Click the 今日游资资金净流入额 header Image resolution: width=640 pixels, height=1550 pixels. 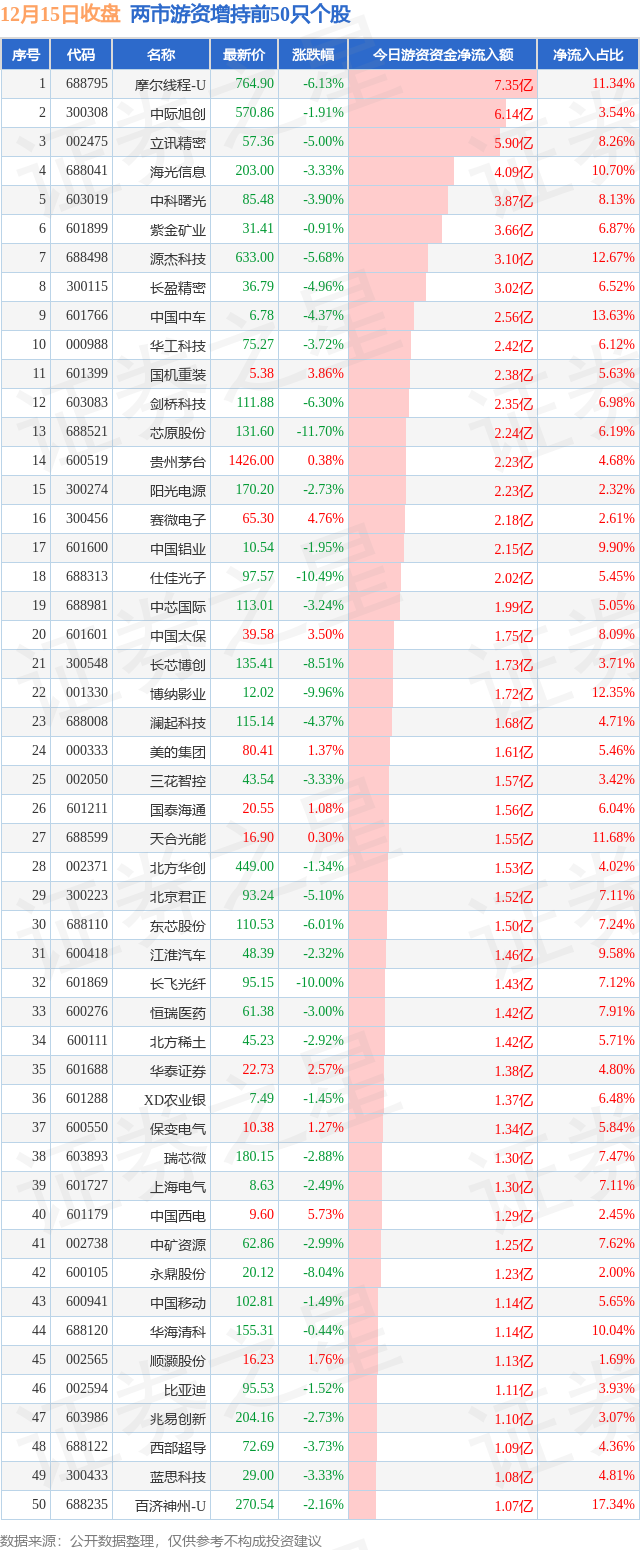point(443,55)
